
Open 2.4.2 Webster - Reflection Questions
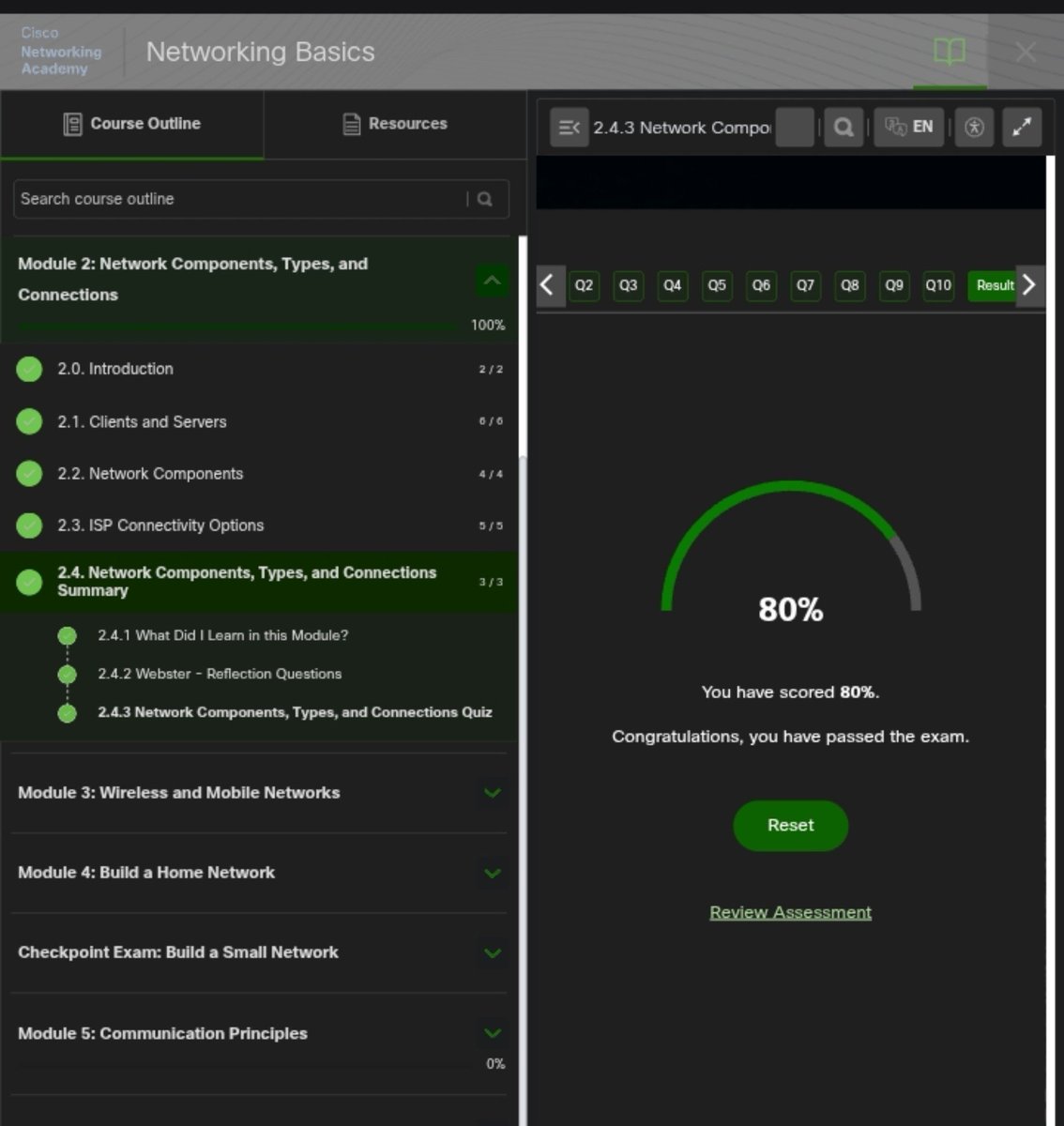(220, 674)
